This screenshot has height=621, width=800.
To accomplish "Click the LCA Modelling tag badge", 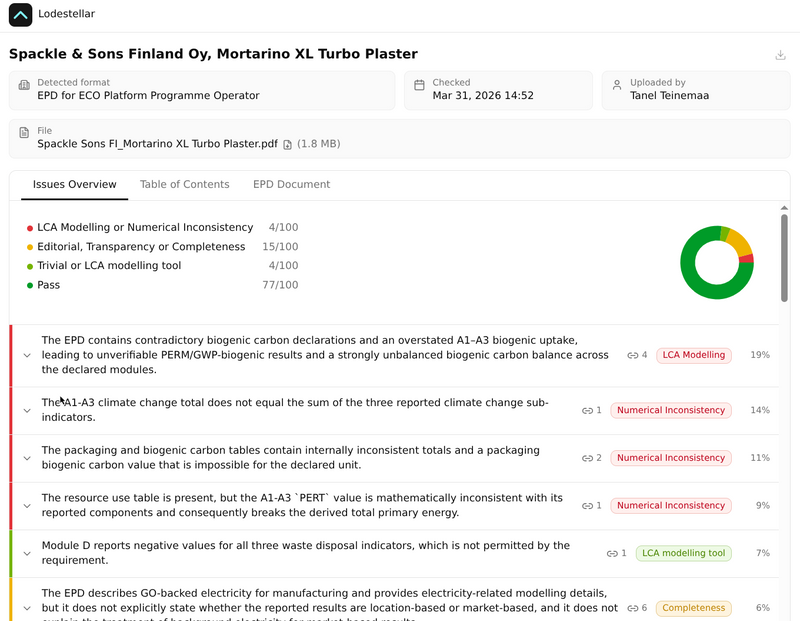I will (694, 355).
